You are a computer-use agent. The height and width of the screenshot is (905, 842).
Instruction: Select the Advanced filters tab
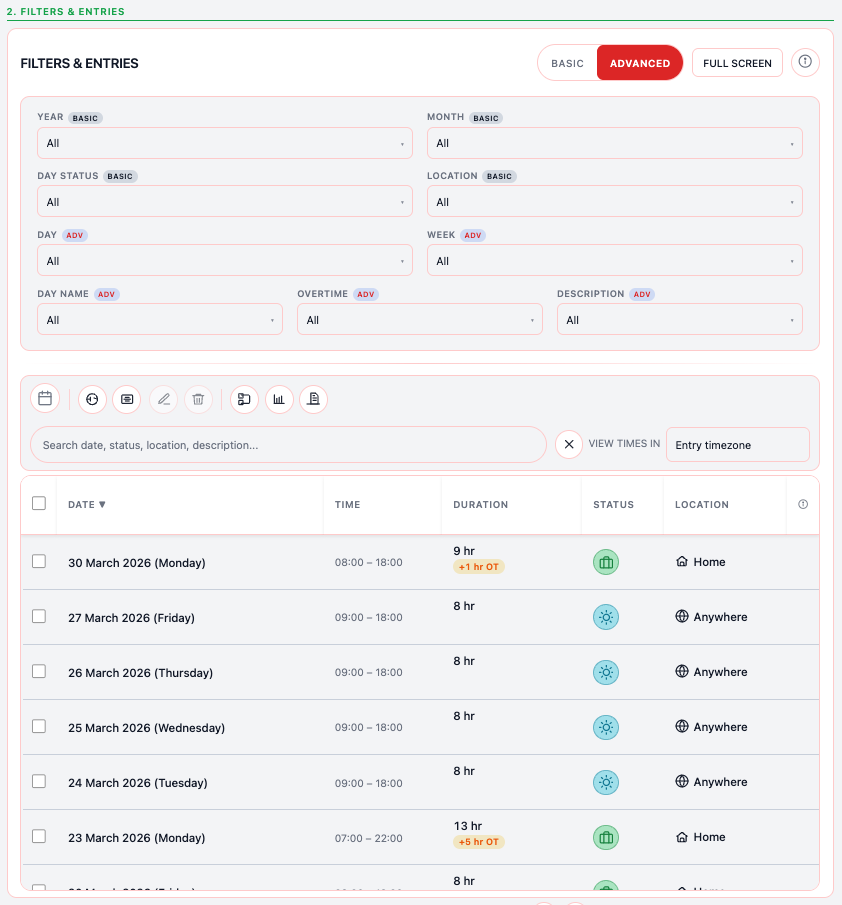[640, 63]
